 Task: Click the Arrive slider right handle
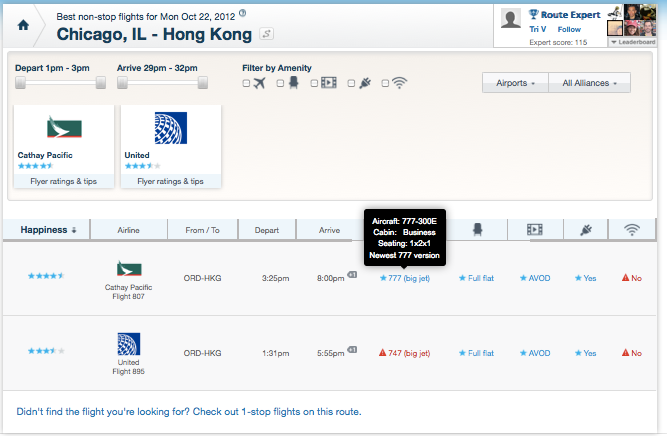pos(203,83)
